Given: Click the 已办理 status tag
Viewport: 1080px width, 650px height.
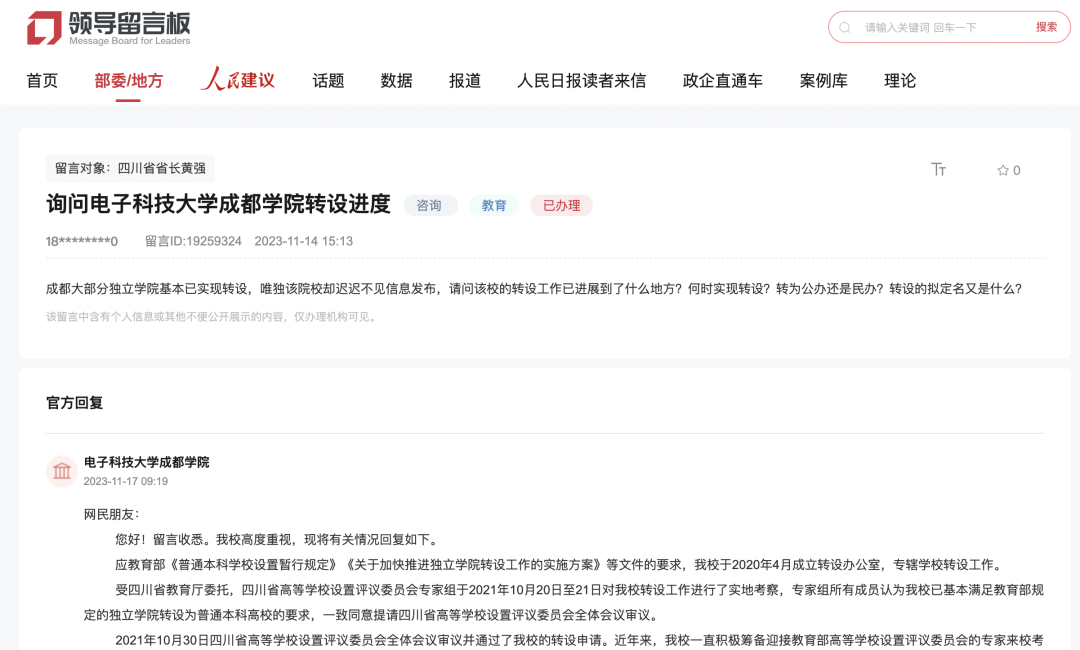Looking at the screenshot, I should (x=559, y=205).
